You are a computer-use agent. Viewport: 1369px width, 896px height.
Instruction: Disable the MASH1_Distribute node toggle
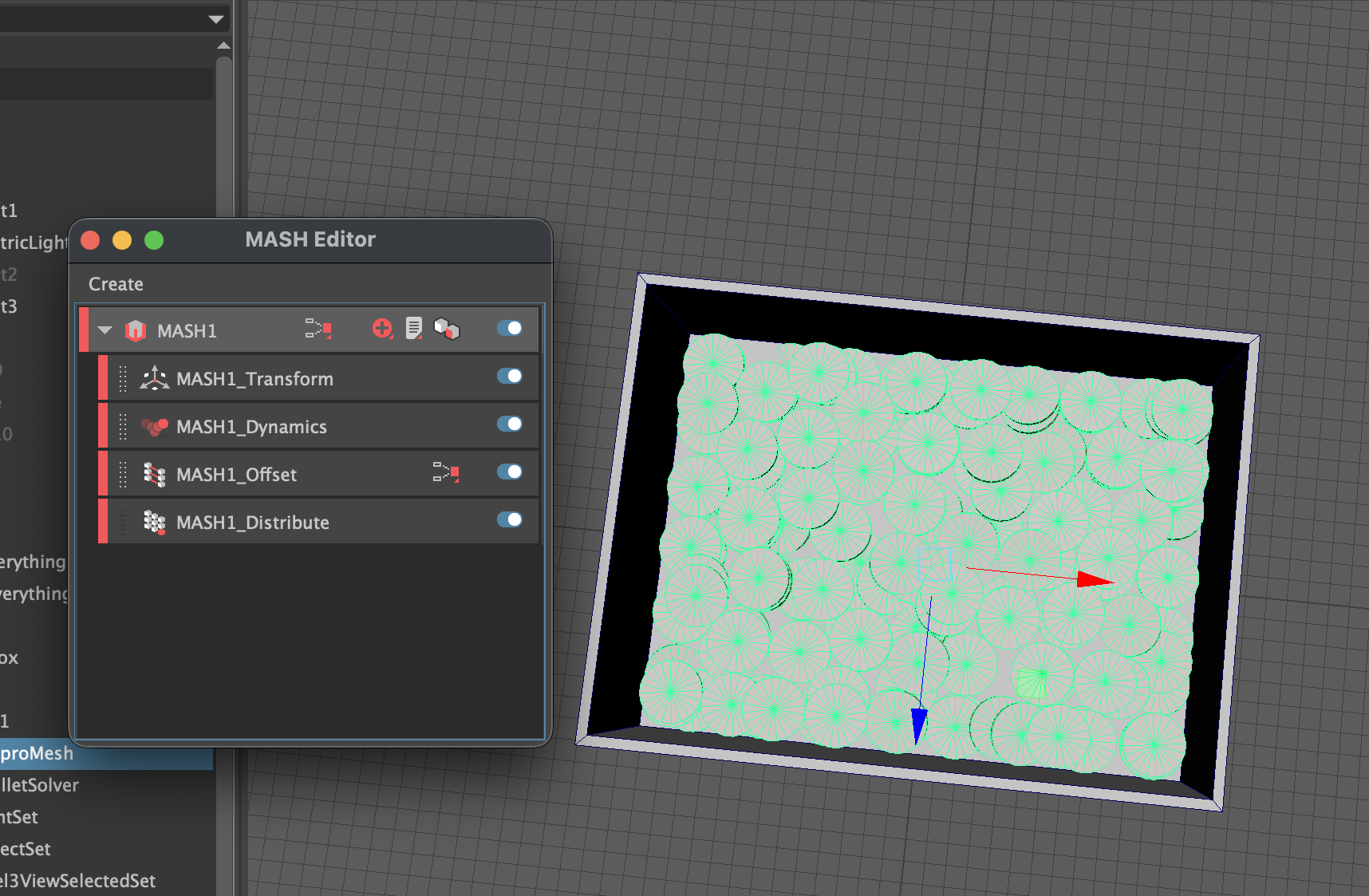click(x=509, y=520)
